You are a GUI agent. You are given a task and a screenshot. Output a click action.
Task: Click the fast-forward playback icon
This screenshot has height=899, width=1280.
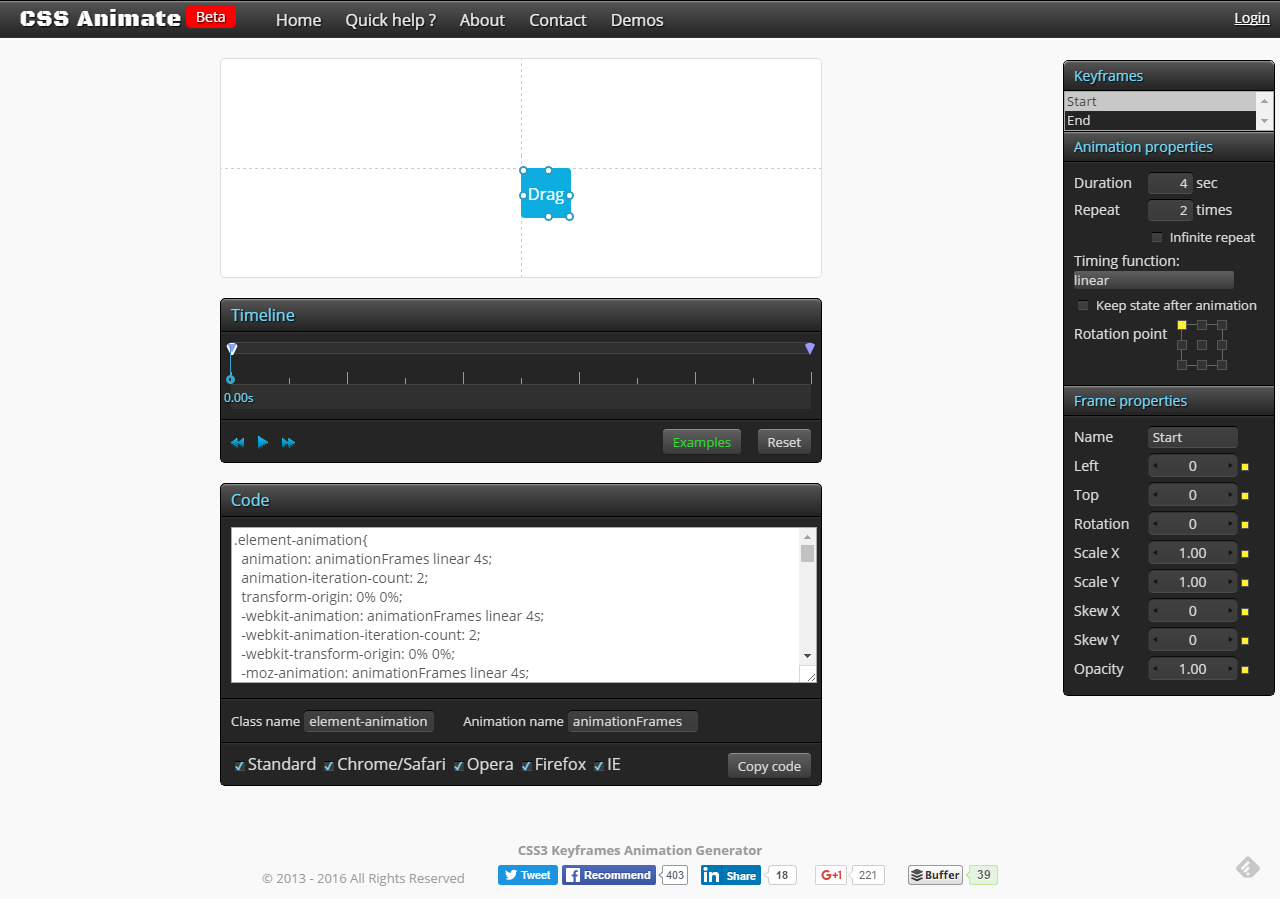pos(288,442)
